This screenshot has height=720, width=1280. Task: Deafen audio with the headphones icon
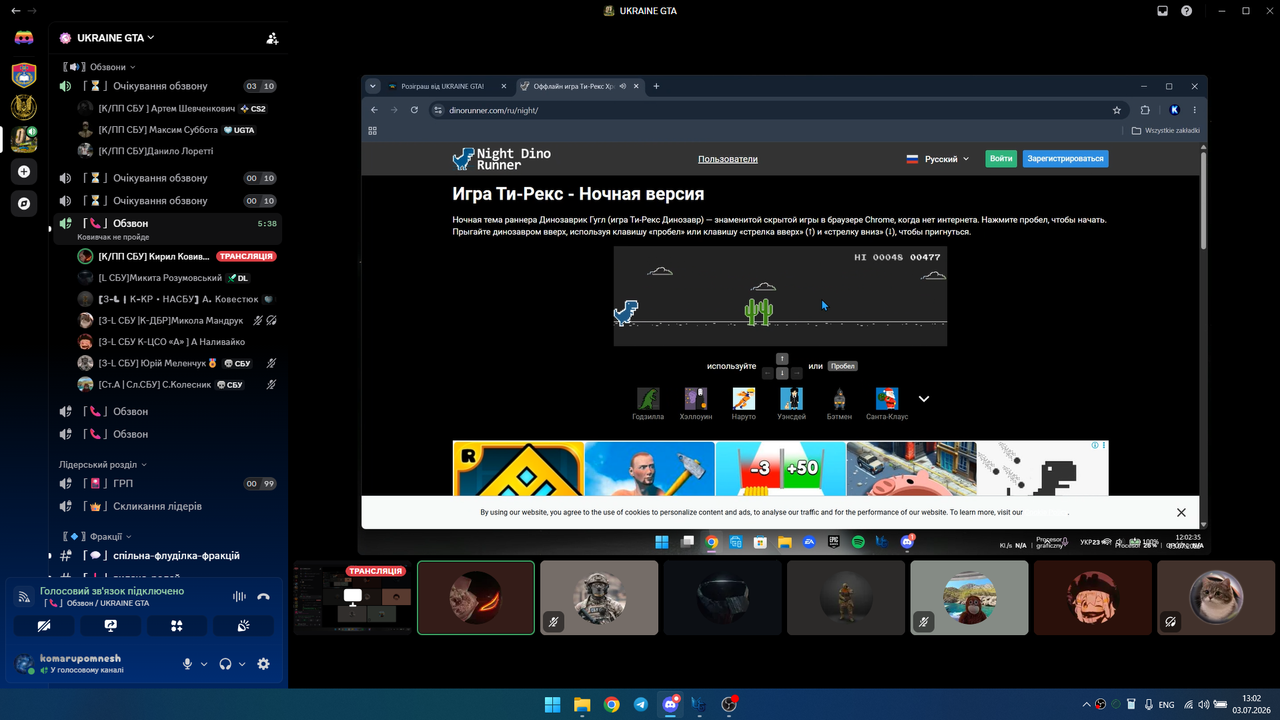tap(225, 664)
